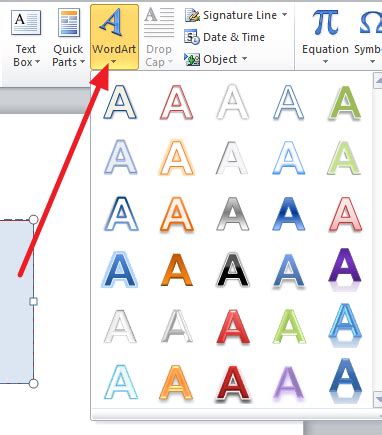Pick the orange glow outline WordArt, second row
Viewport: 382px width, 435px height.
(x=176, y=157)
